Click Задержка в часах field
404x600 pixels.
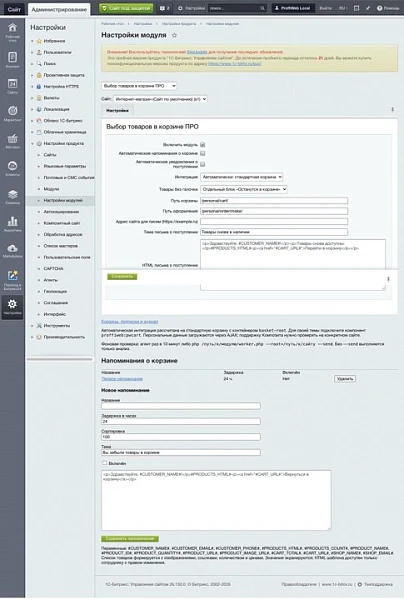click(x=181, y=421)
